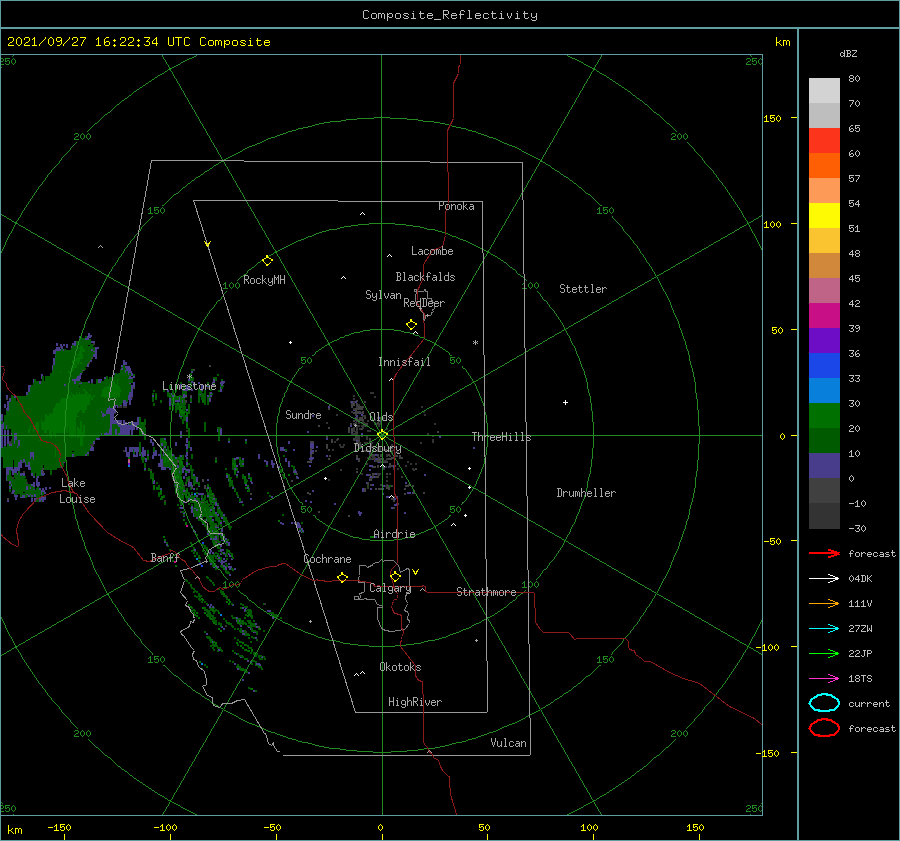
Task: Click the Sylvan label
Action: [383, 295]
